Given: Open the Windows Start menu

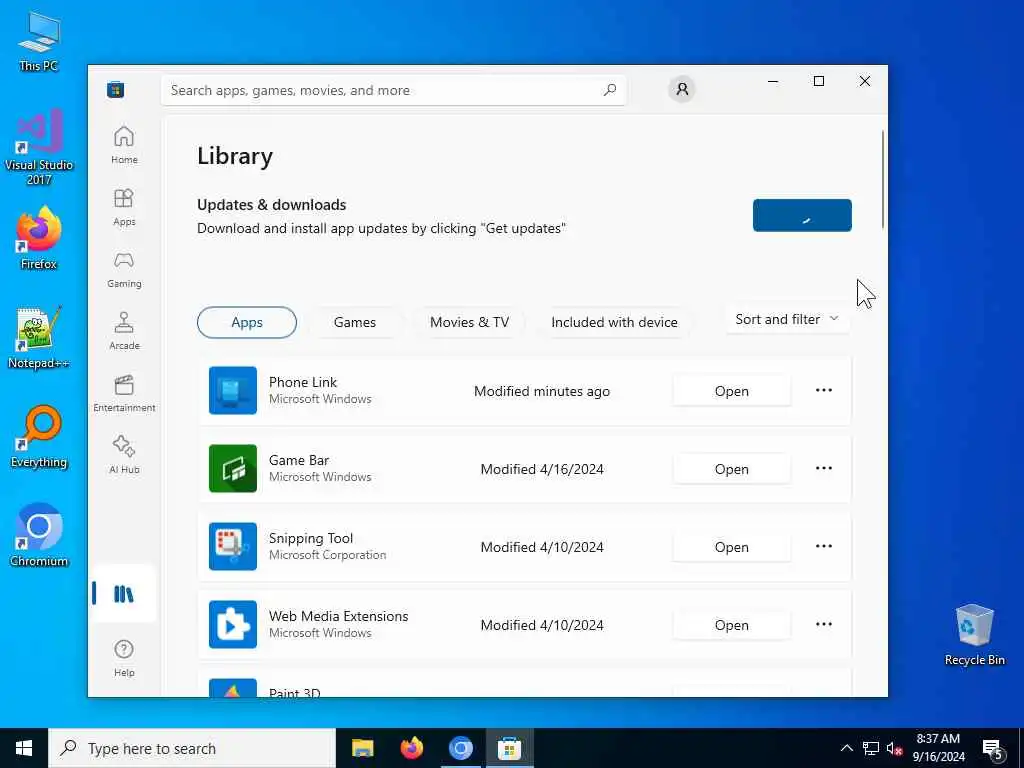Looking at the screenshot, I should [24, 748].
